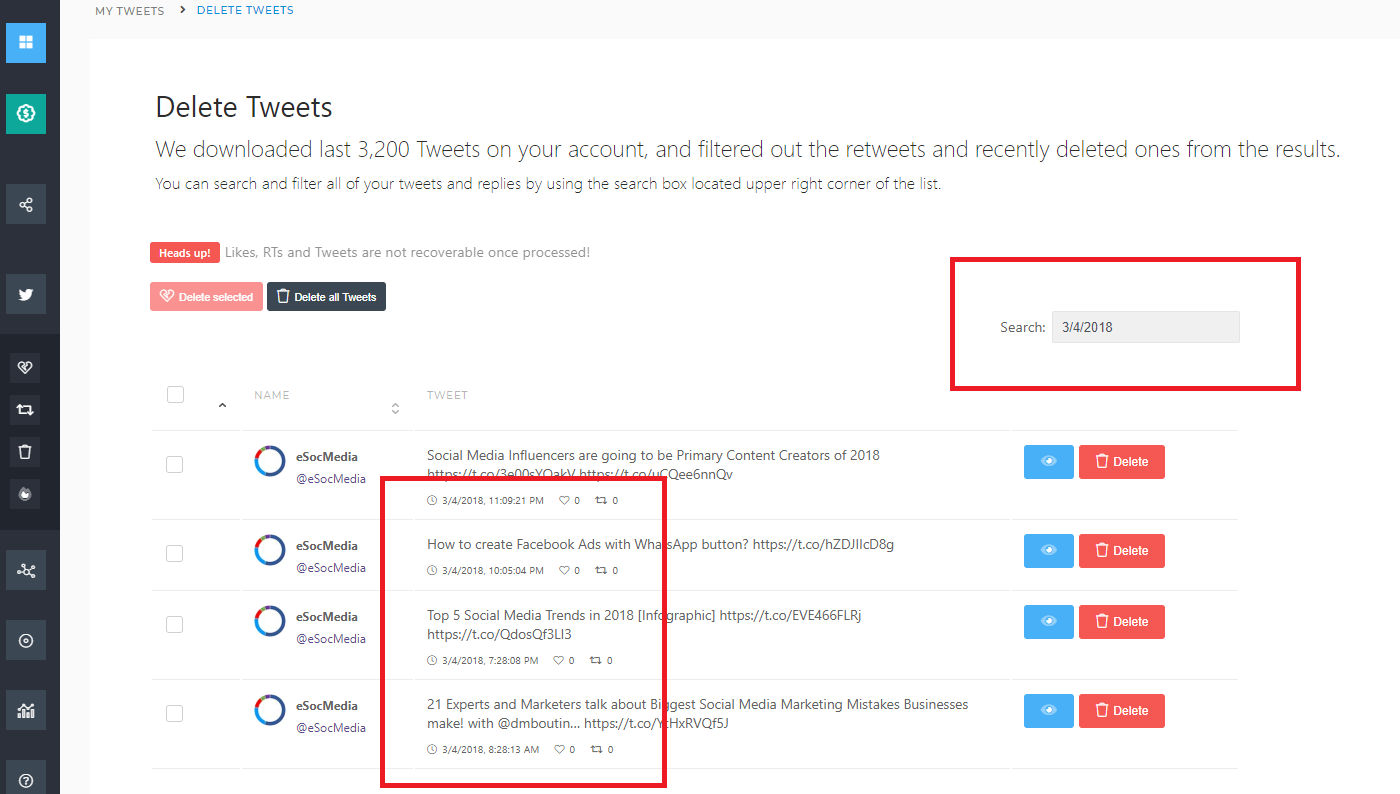The width and height of the screenshot is (1400, 794).
Task: Open link https://t.co/hZDJIIcD8g in Facebook Ads tweet
Action: pyautogui.click(x=823, y=545)
